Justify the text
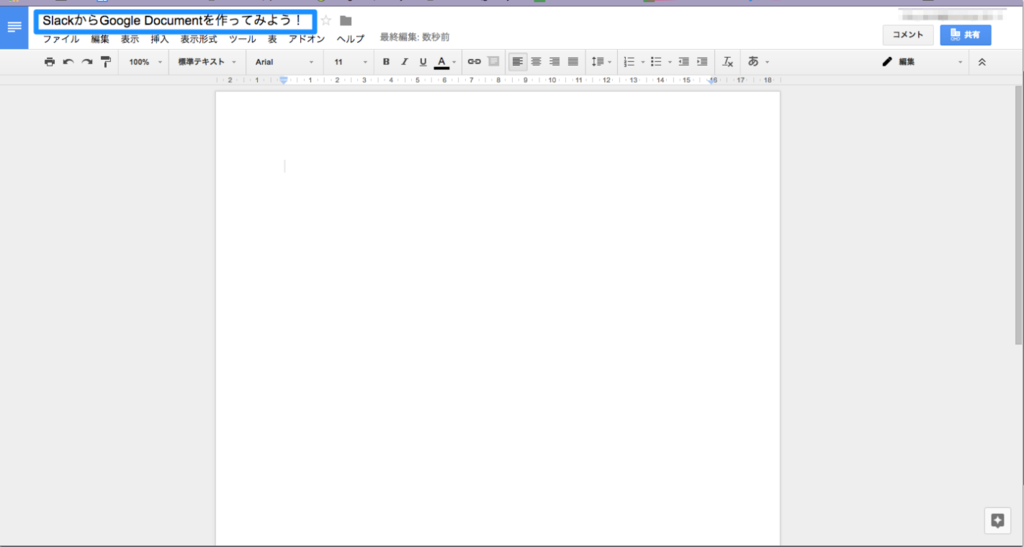The width and height of the screenshot is (1024, 547). [x=573, y=62]
